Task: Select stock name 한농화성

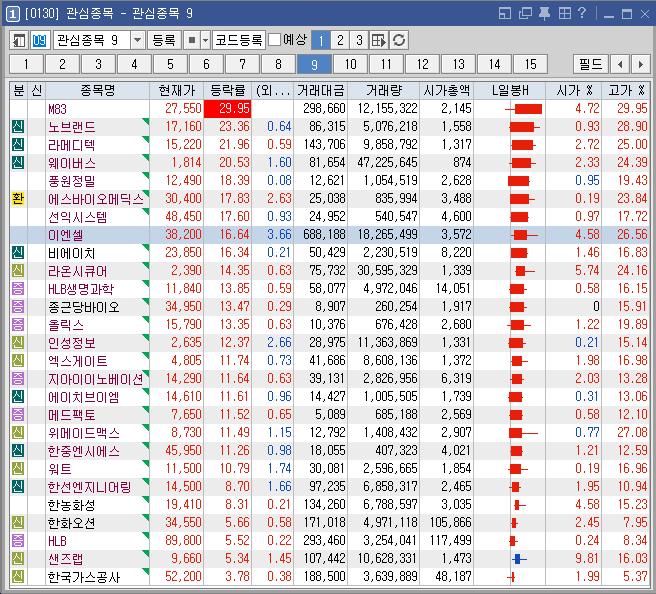Action: coord(72,505)
